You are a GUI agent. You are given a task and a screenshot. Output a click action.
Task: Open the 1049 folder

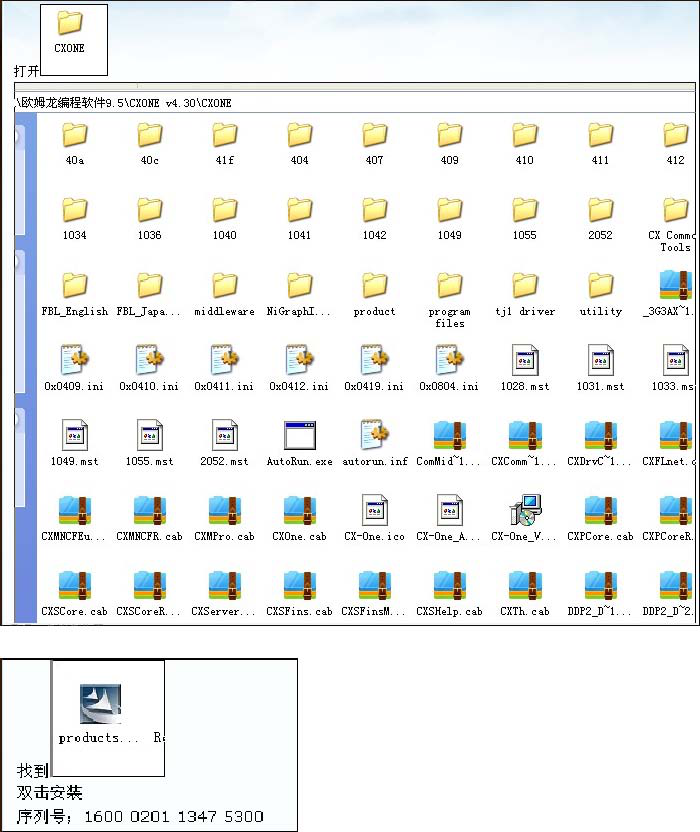click(x=450, y=219)
